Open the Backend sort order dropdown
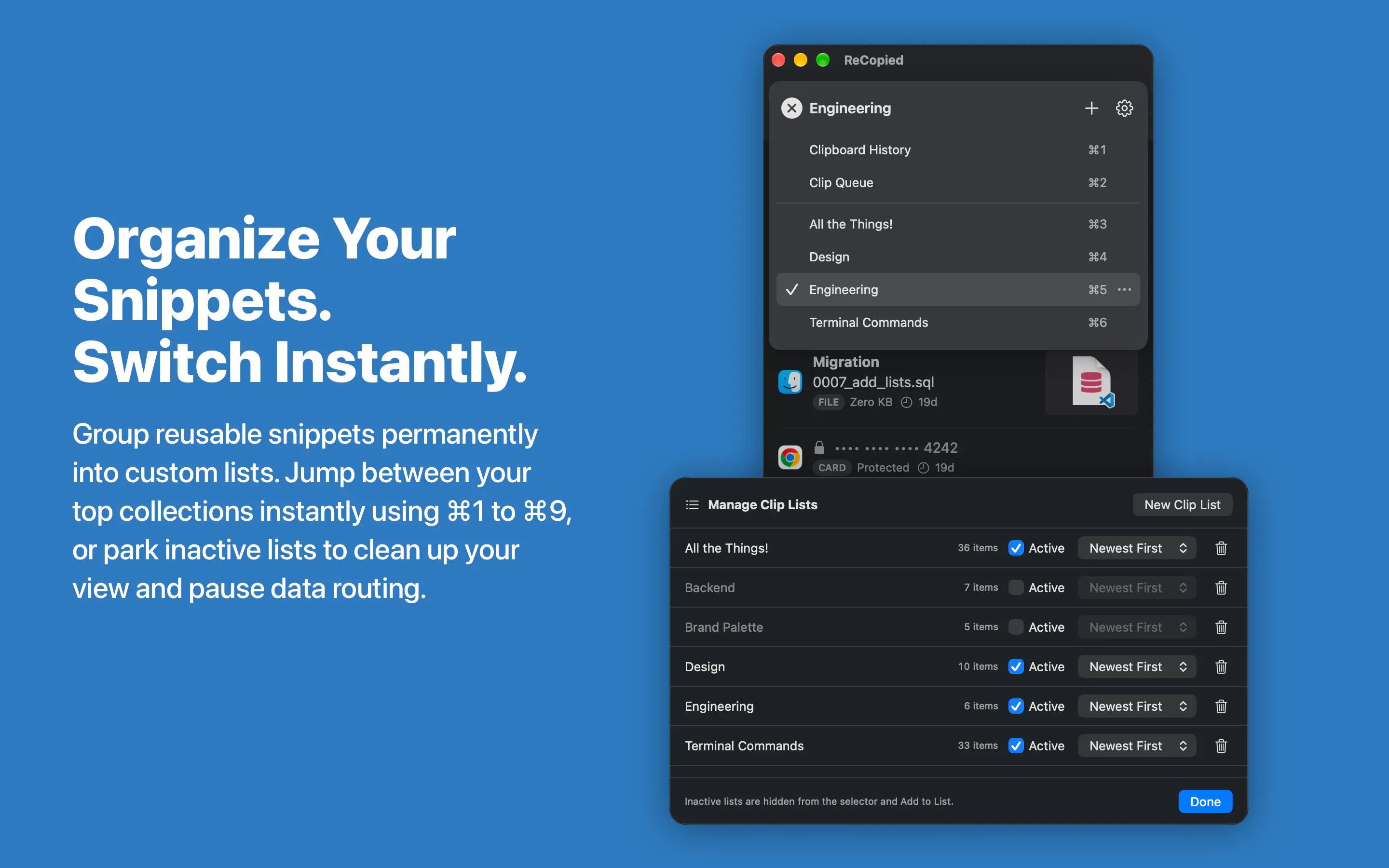The width and height of the screenshot is (1389, 868). tap(1136, 587)
